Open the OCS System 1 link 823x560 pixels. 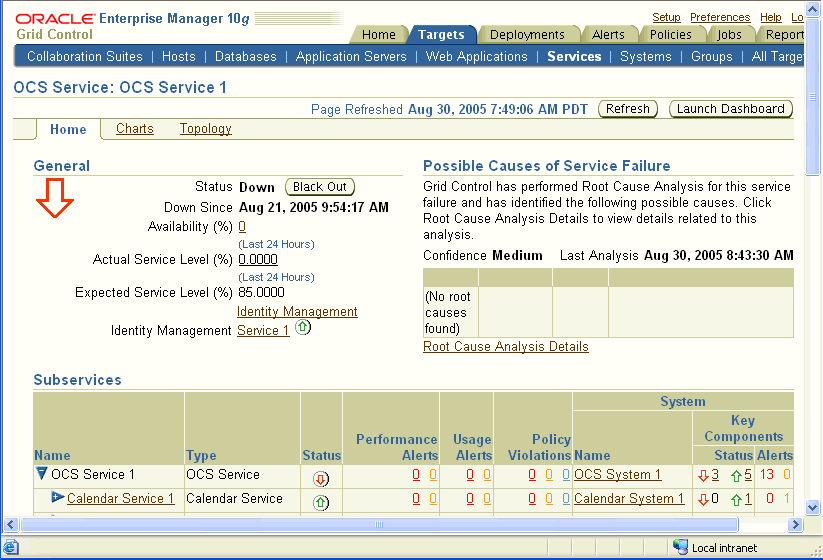pos(617,475)
